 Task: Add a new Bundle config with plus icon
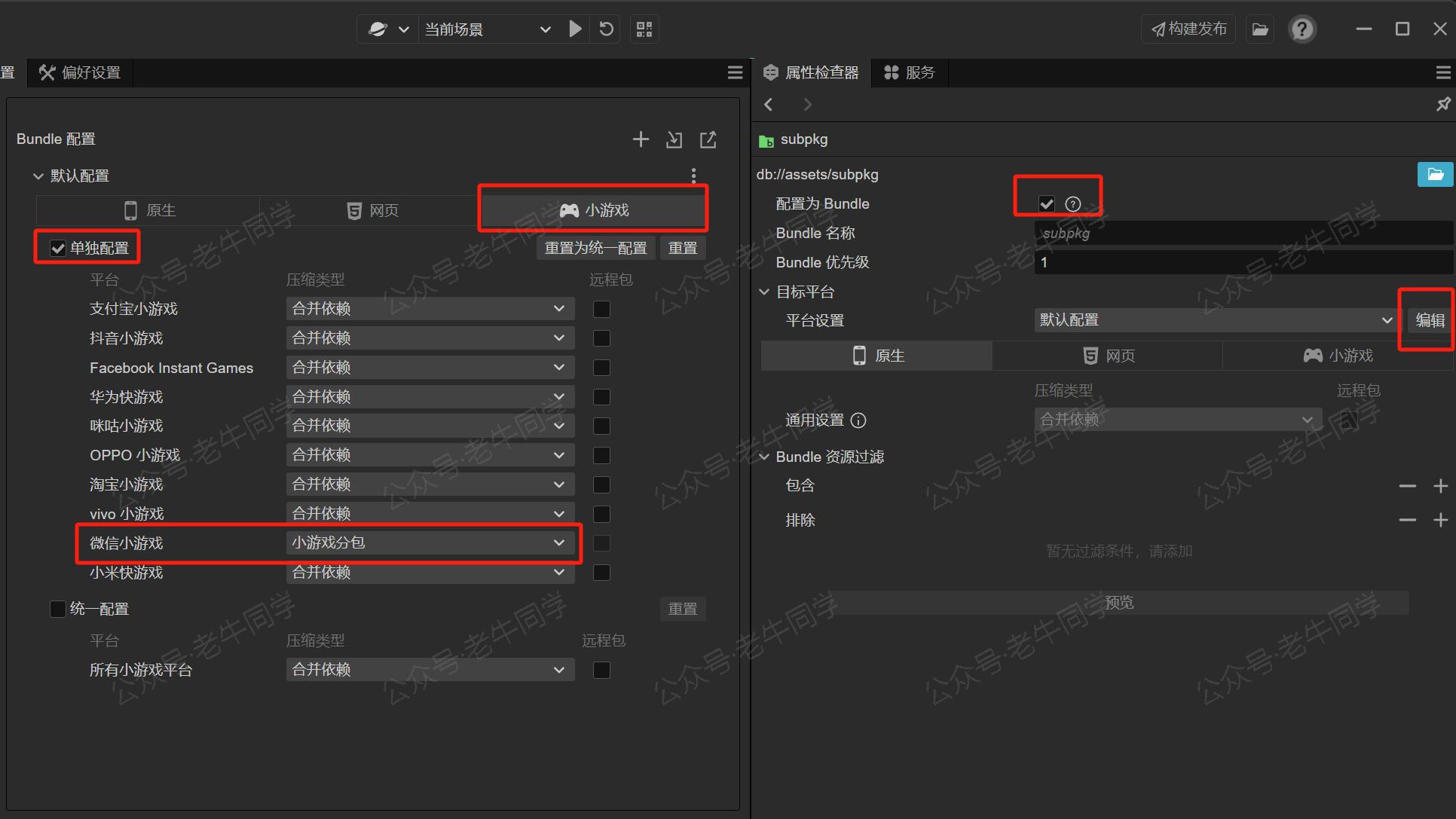[641, 139]
